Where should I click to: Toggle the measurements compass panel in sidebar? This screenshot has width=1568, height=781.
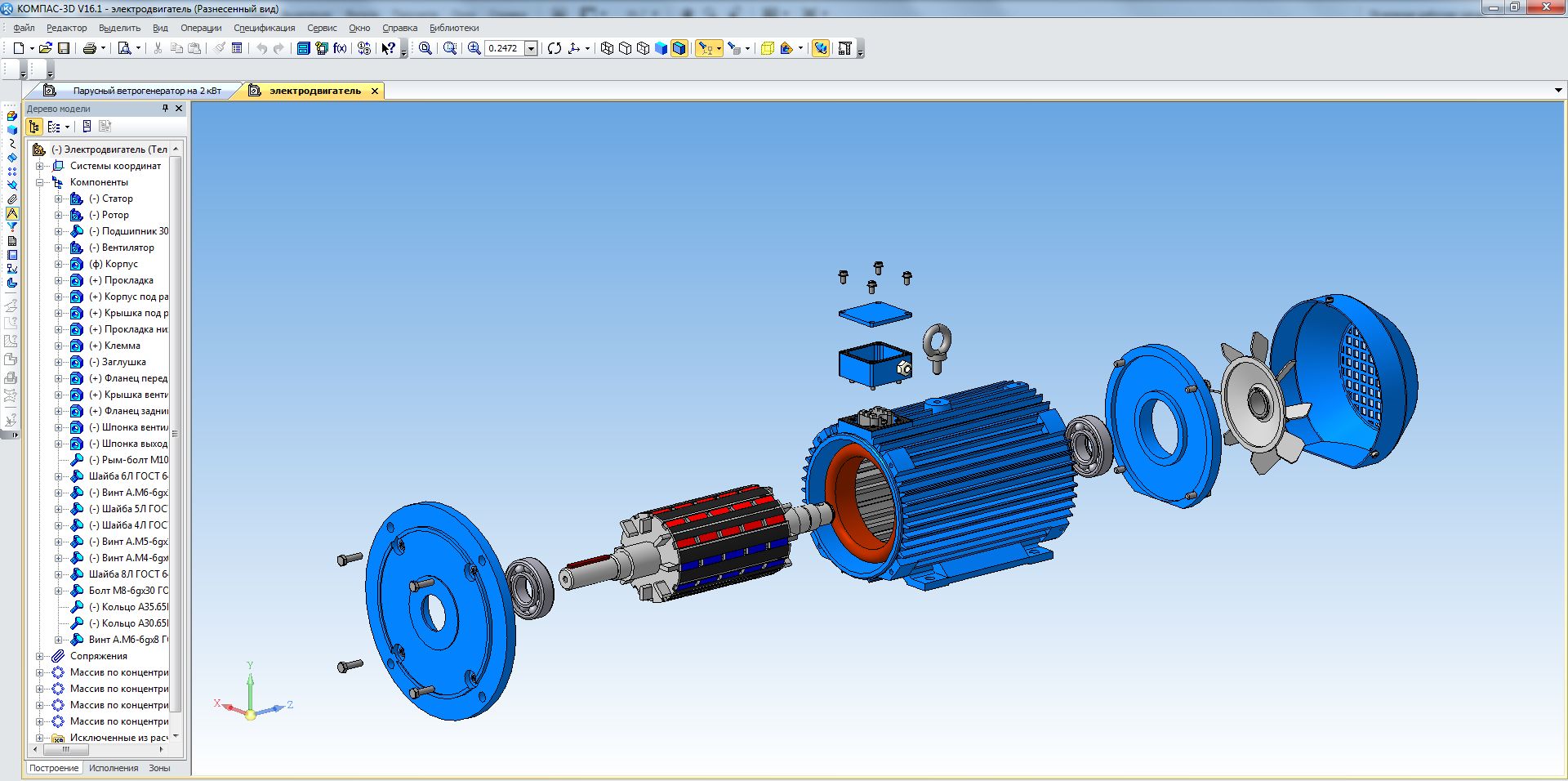[12, 213]
